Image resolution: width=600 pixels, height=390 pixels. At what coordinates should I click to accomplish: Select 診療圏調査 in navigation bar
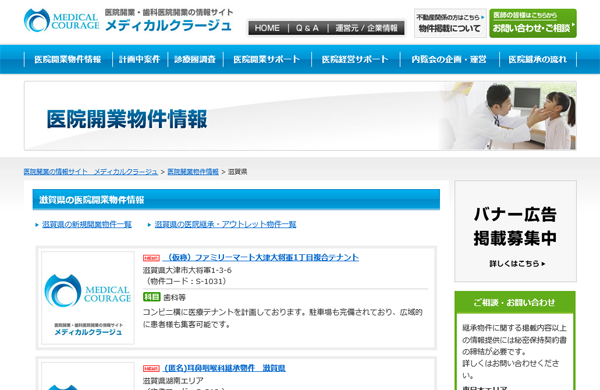click(195, 59)
